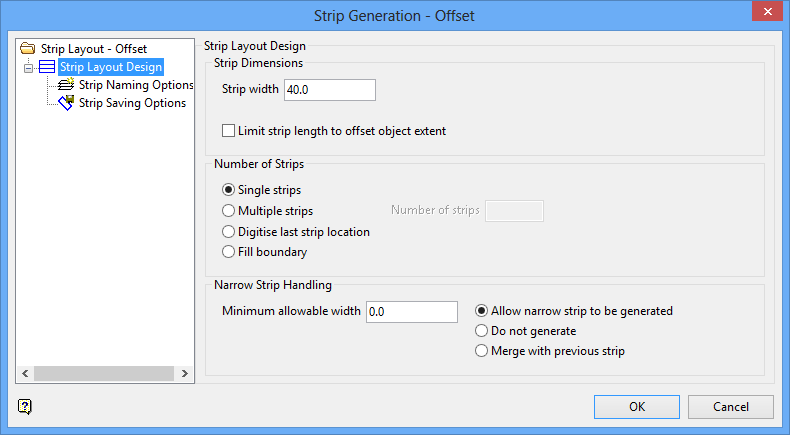
Task: Click the Strip Layout Design grid icon
Action: click(x=47, y=67)
